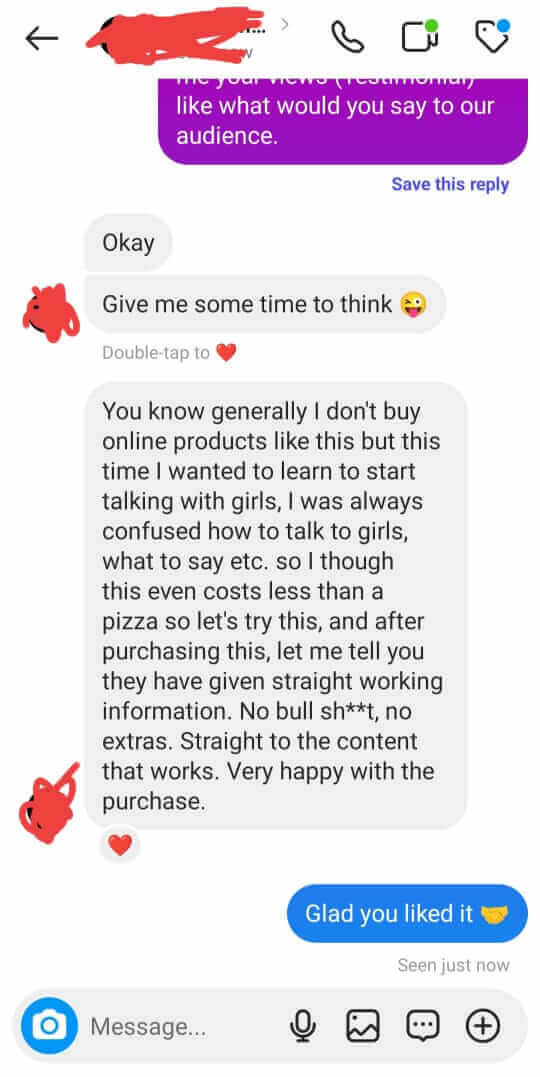Select the 'Give me some time to think' message
This screenshot has width=540, height=1077.
[265, 304]
